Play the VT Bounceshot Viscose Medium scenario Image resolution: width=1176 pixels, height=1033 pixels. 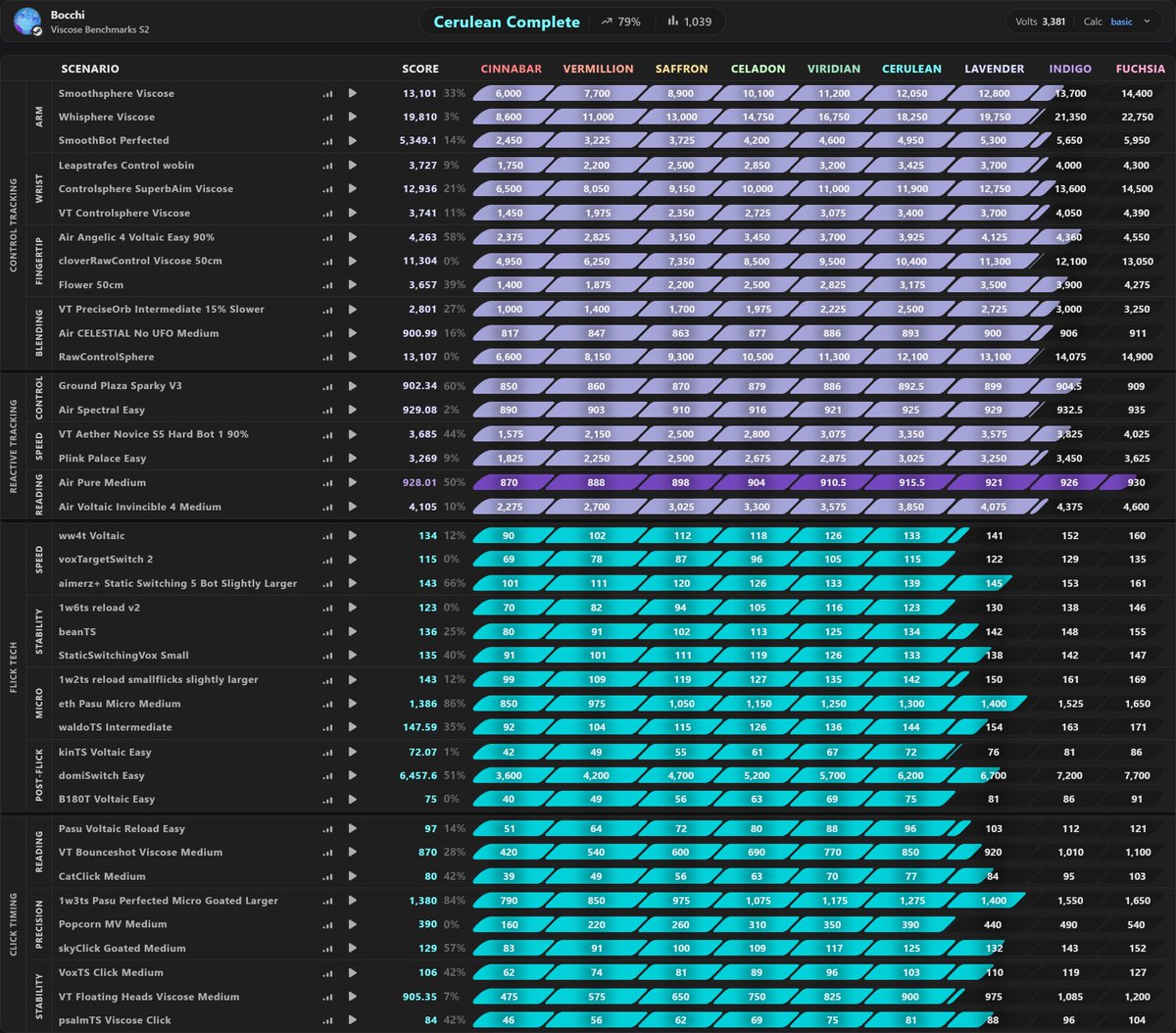[x=352, y=853]
